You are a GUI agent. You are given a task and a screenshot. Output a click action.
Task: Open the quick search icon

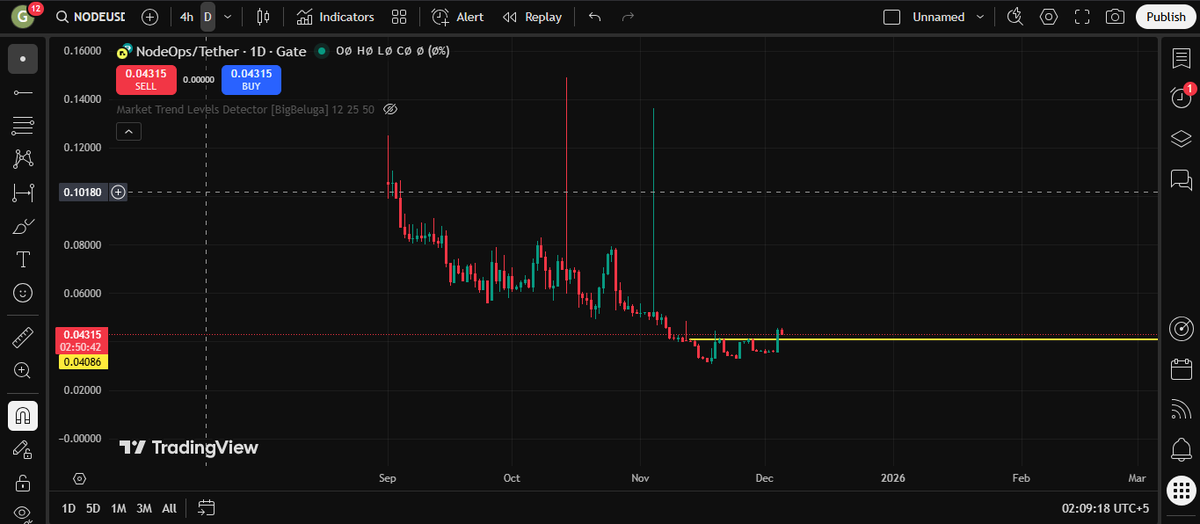[1015, 17]
